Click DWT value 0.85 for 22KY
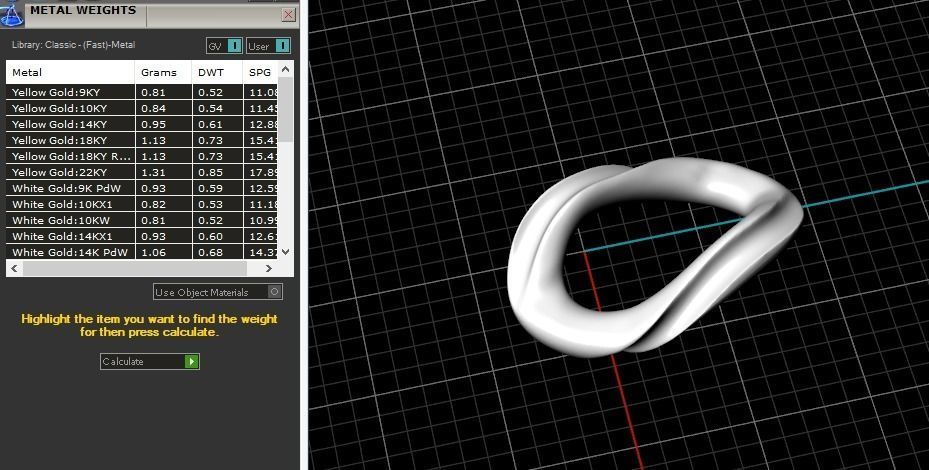The image size is (929, 470). pos(210,172)
